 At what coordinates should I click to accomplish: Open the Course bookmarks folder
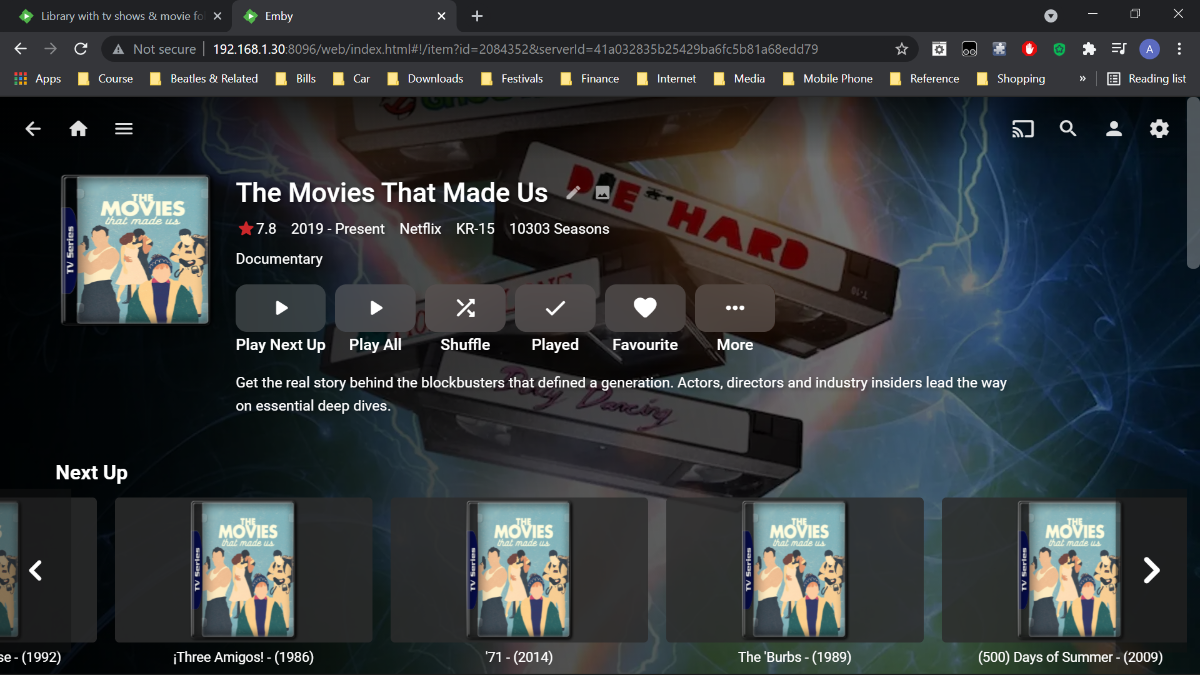105,79
